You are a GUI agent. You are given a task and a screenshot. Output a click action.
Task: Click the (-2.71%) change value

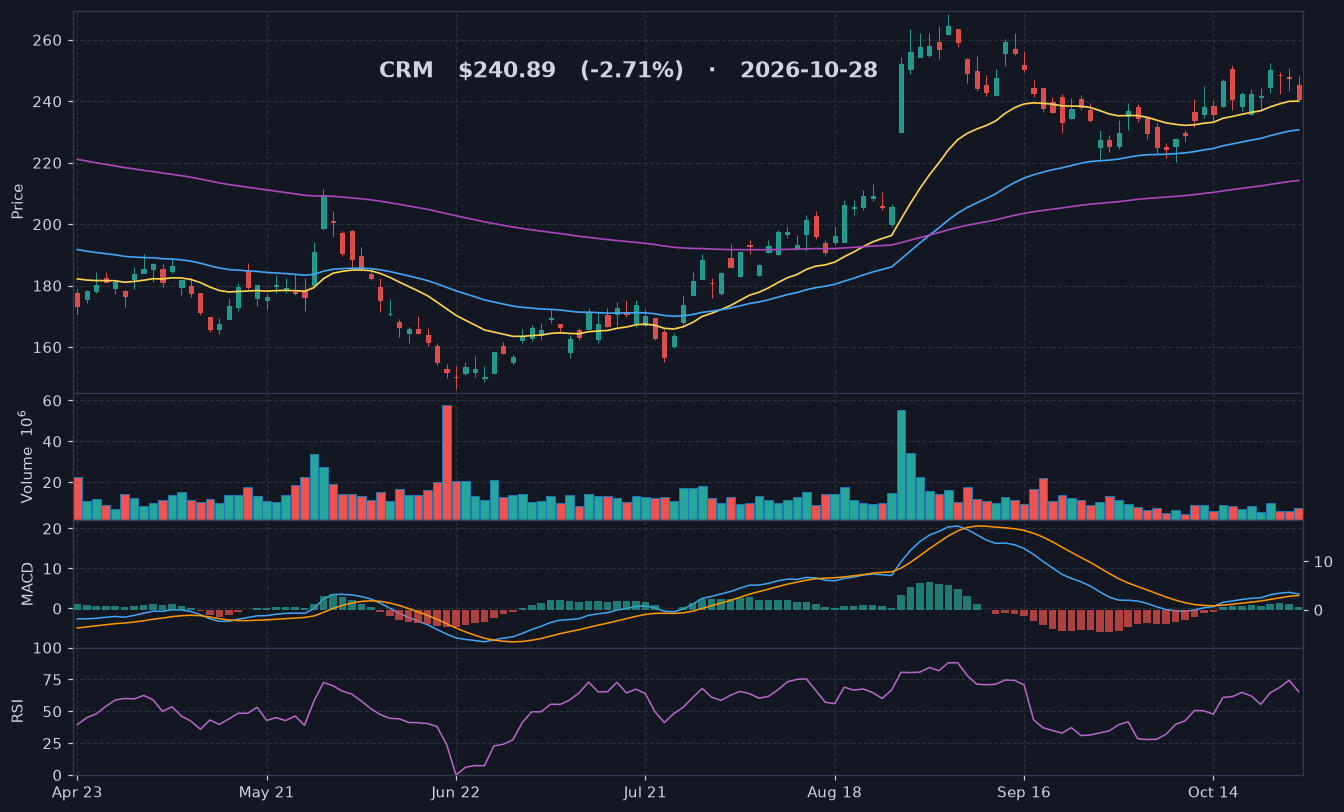[x=632, y=71]
